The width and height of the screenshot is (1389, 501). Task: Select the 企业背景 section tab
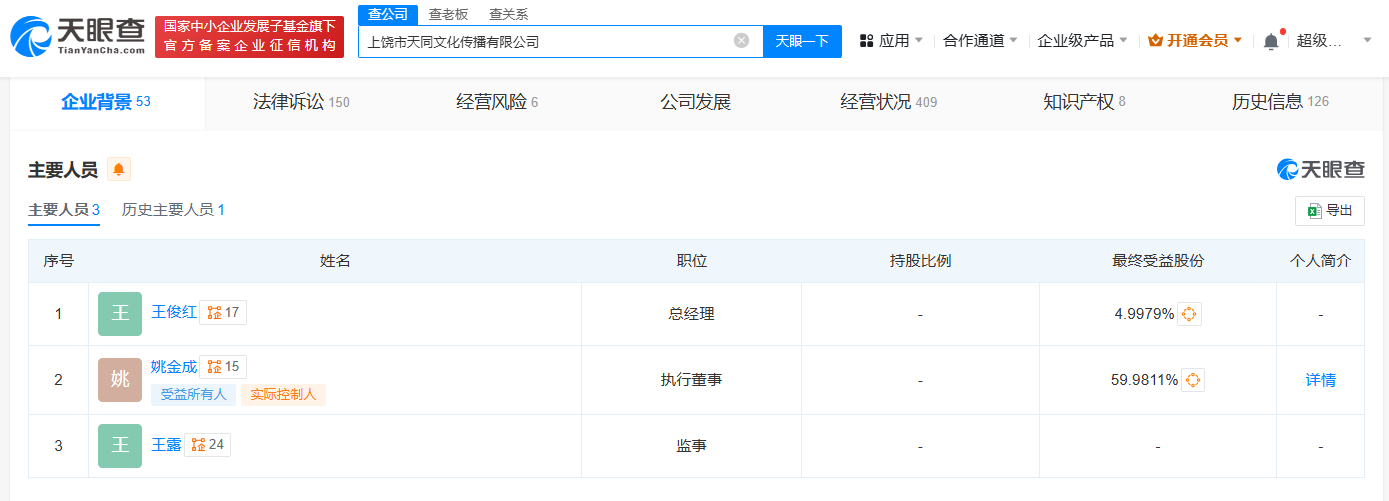click(106, 102)
